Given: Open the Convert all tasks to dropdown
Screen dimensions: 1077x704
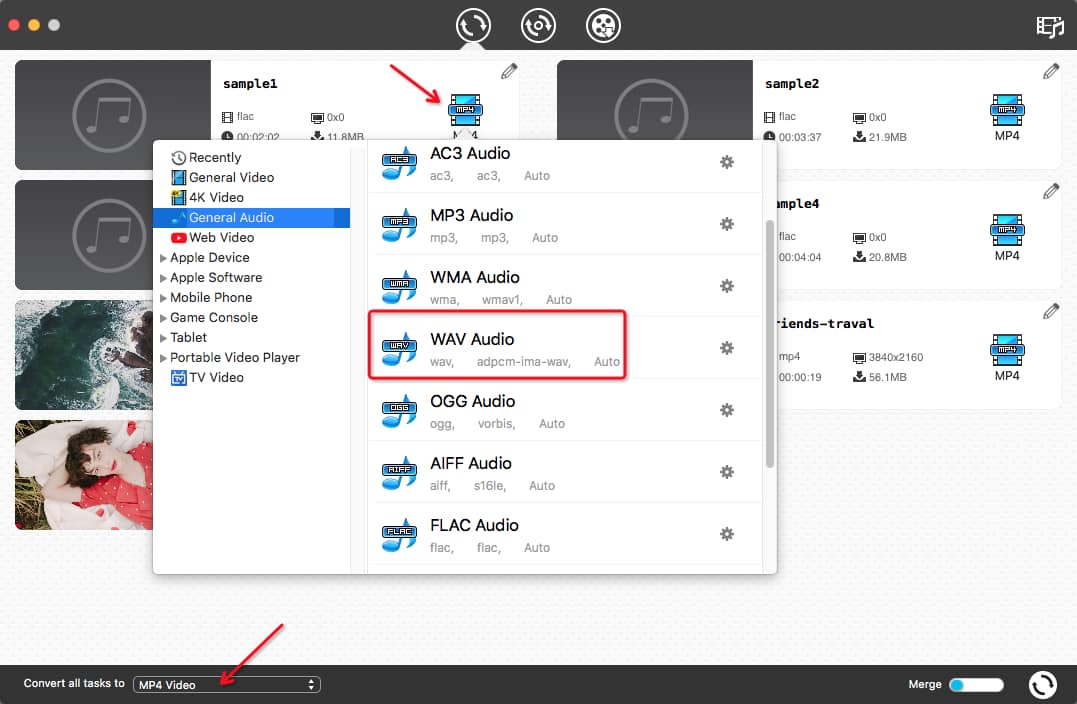Looking at the screenshot, I should pos(226,684).
